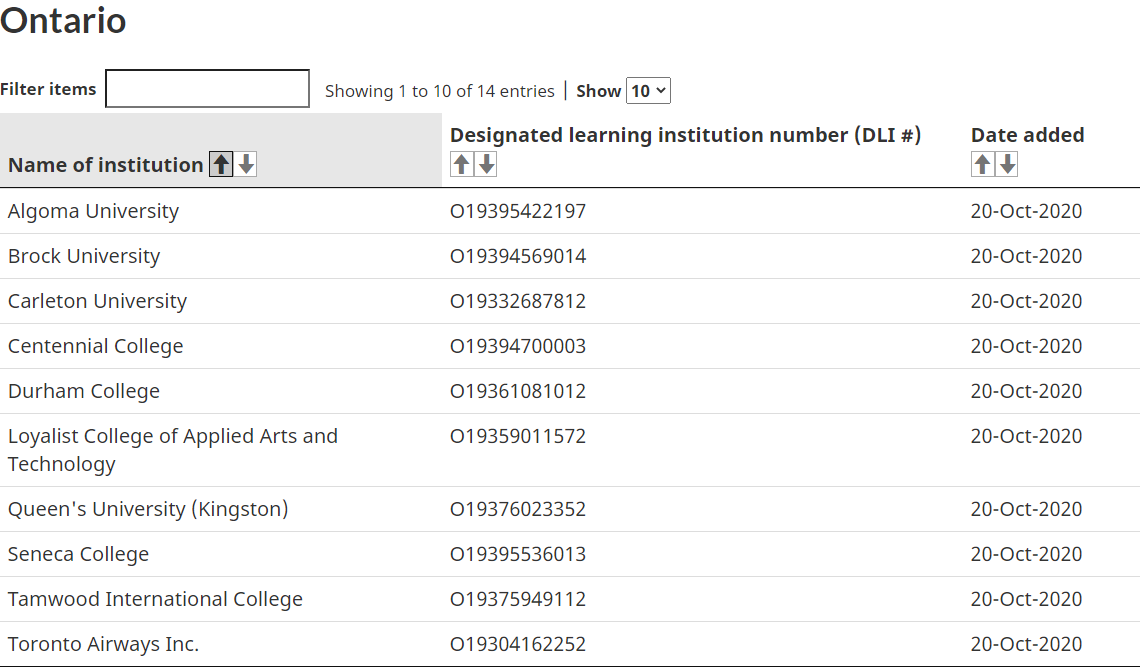Click DLI number O19376023352

coord(518,509)
